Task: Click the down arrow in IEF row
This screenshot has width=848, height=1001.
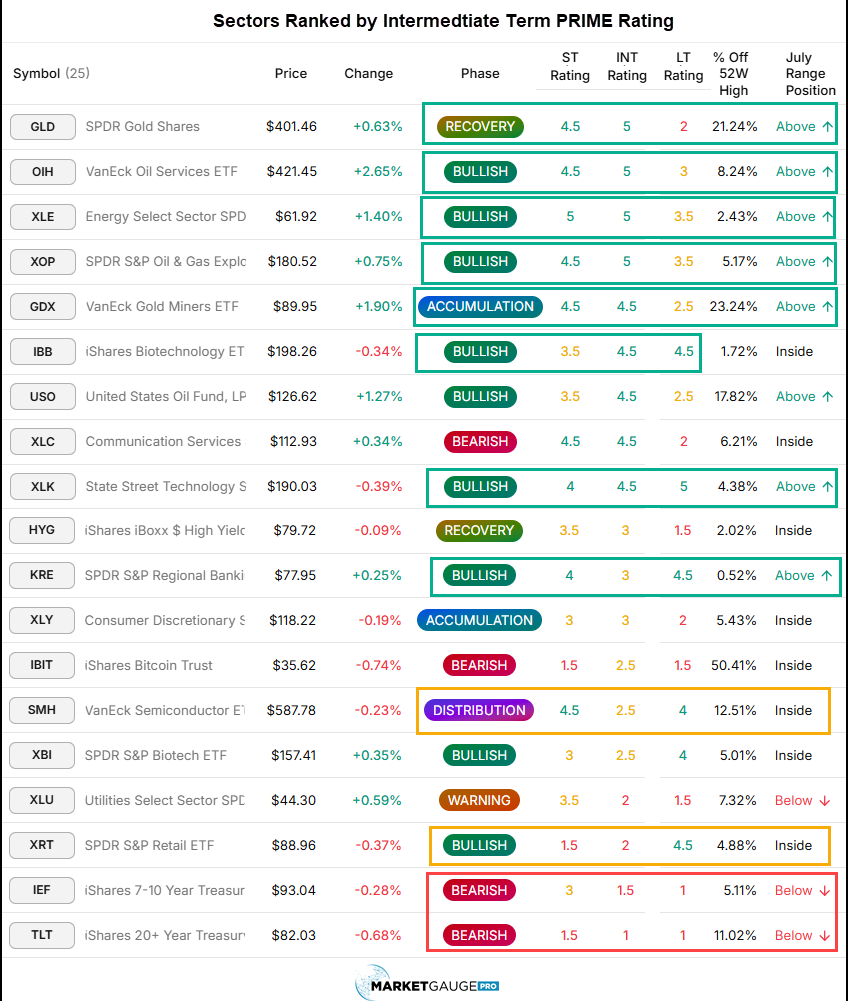Action: coord(825,891)
